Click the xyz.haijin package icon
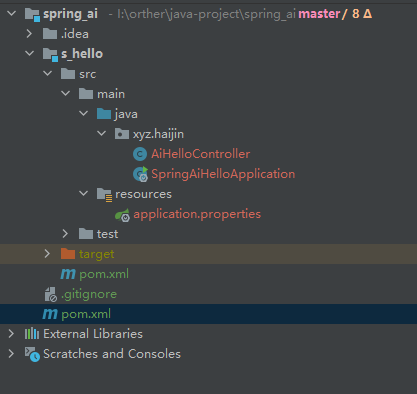The height and width of the screenshot is (394, 417). click(x=122, y=134)
